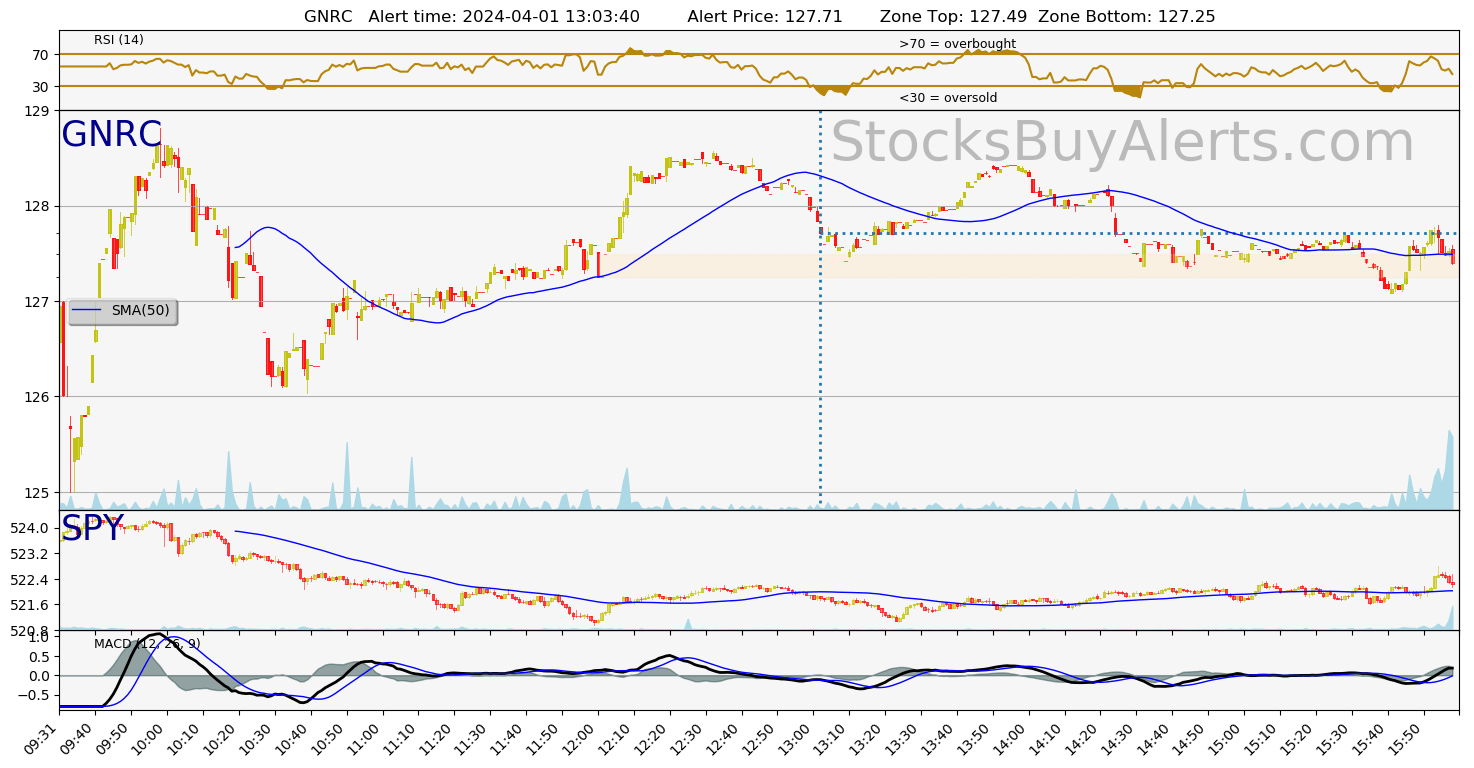Click the horizontal dotted alert-price line
The width and height of the screenshot is (1474, 768).
[x=1138, y=233]
